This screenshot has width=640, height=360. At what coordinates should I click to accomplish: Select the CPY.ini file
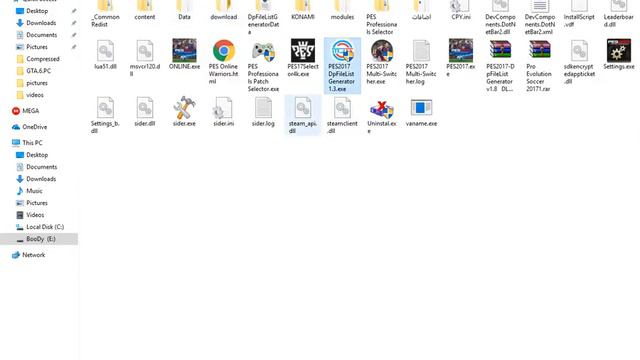(x=461, y=10)
